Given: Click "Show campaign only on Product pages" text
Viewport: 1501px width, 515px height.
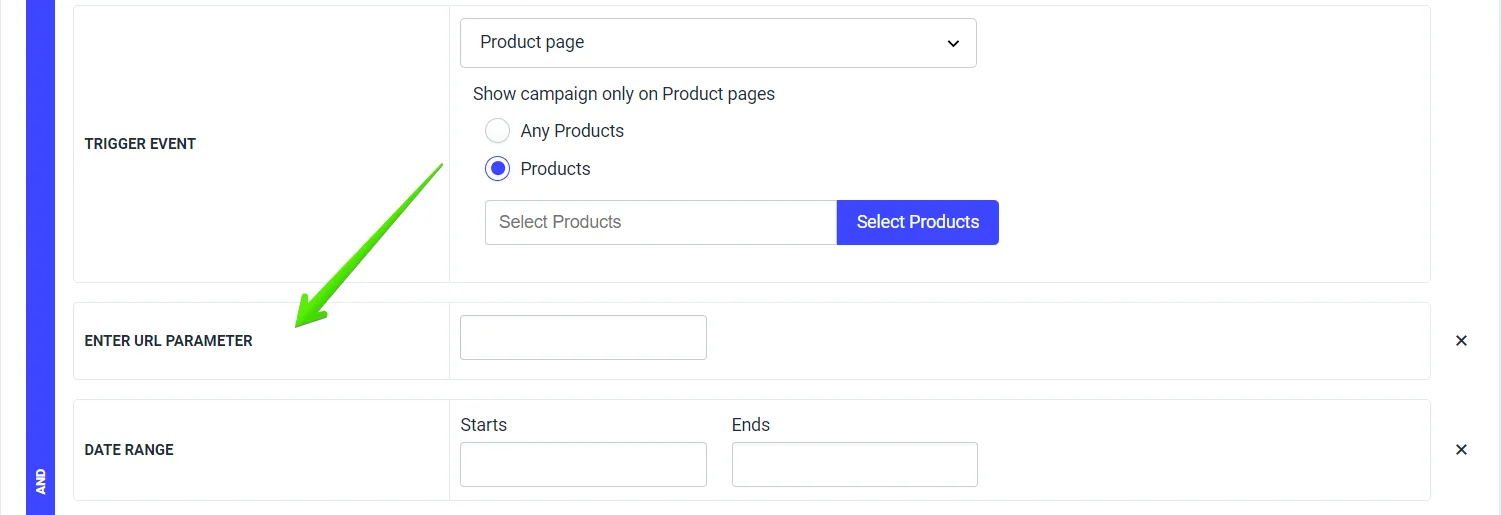Looking at the screenshot, I should tap(623, 94).
